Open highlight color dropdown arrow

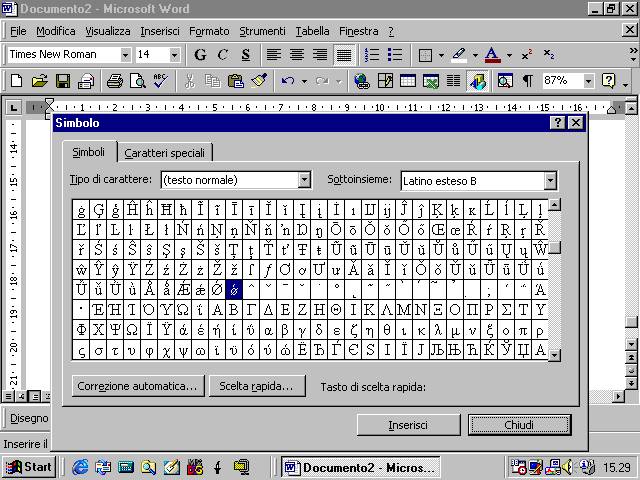tap(475, 55)
